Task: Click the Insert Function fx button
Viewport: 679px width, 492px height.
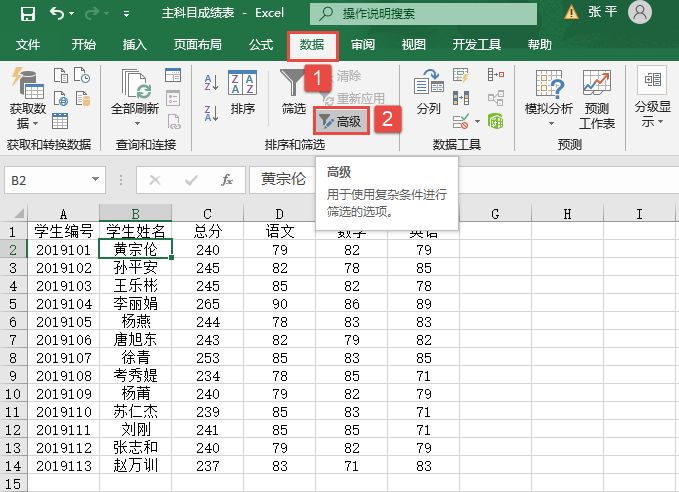Action: click(226, 180)
